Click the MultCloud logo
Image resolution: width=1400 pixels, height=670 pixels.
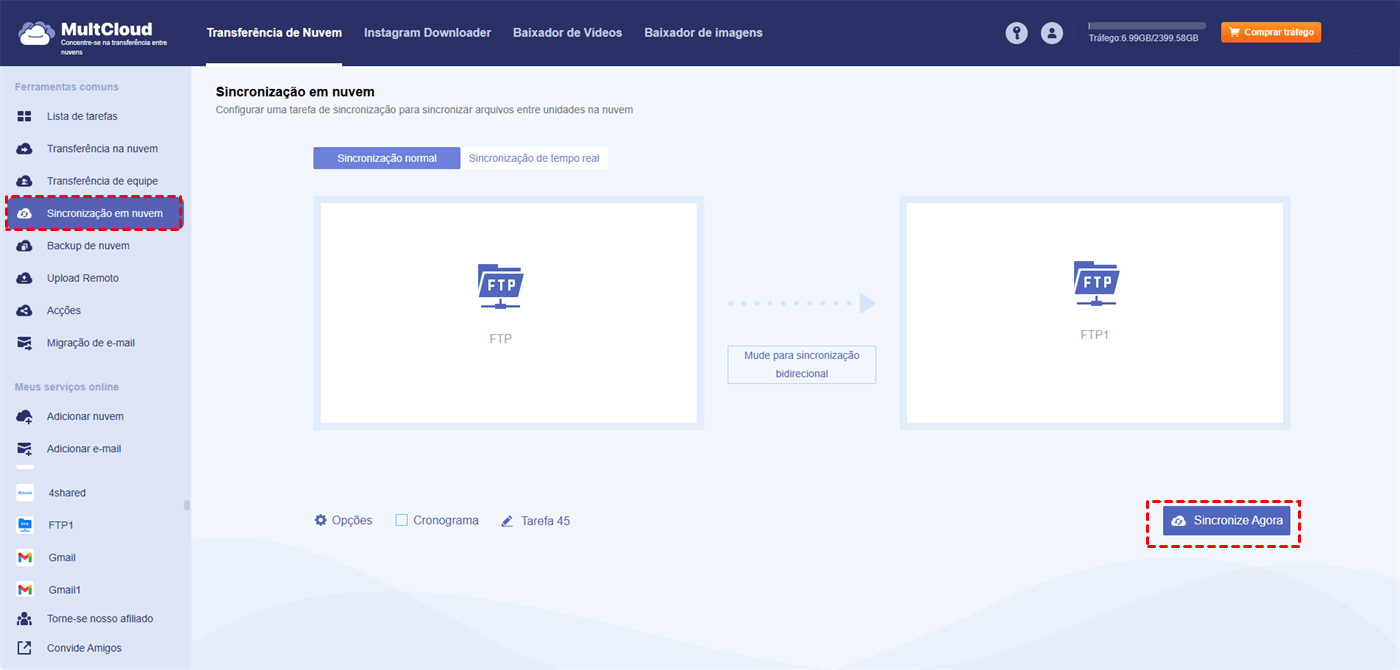click(x=92, y=35)
